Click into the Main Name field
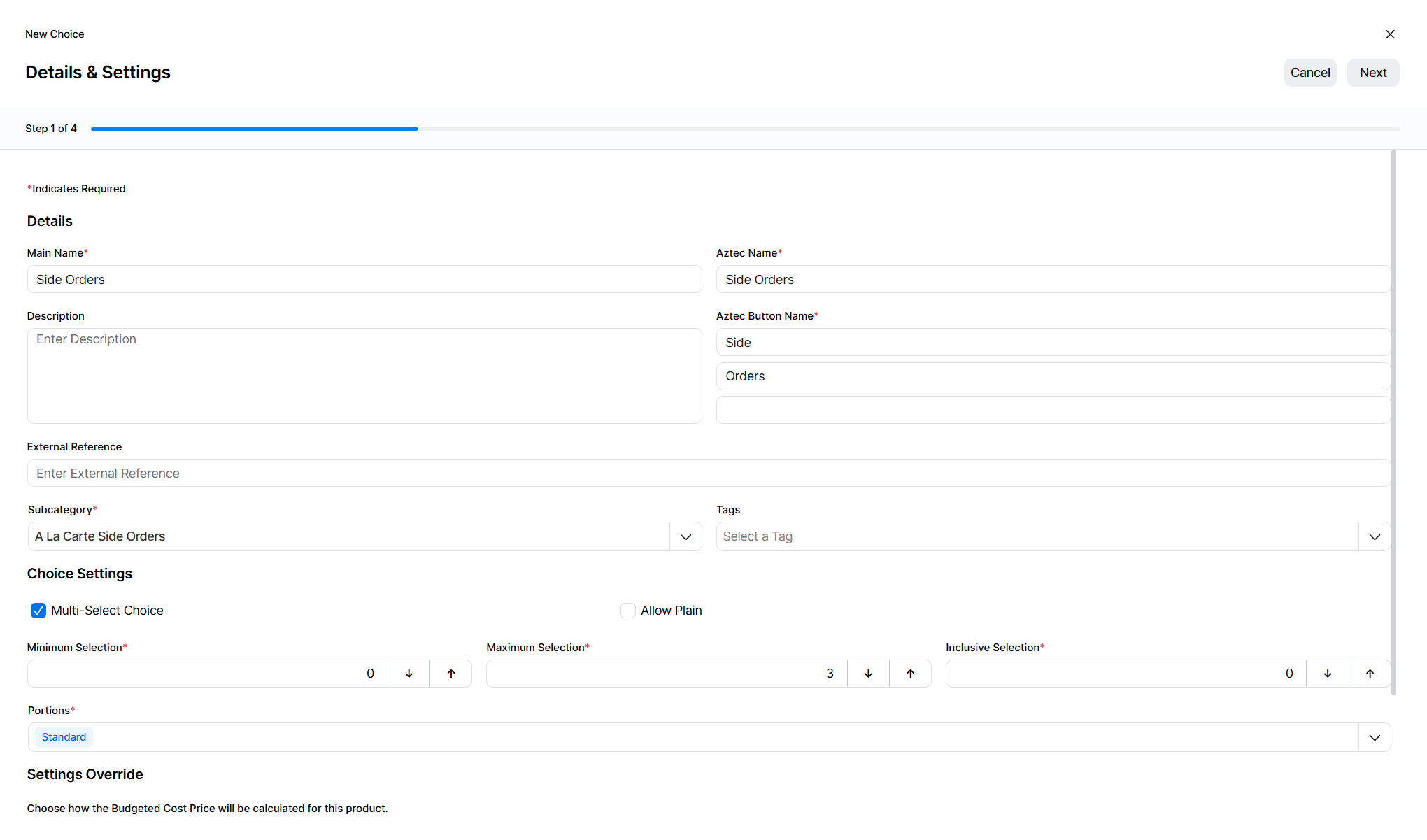Viewport: 1427px width, 840px height. tap(364, 279)
